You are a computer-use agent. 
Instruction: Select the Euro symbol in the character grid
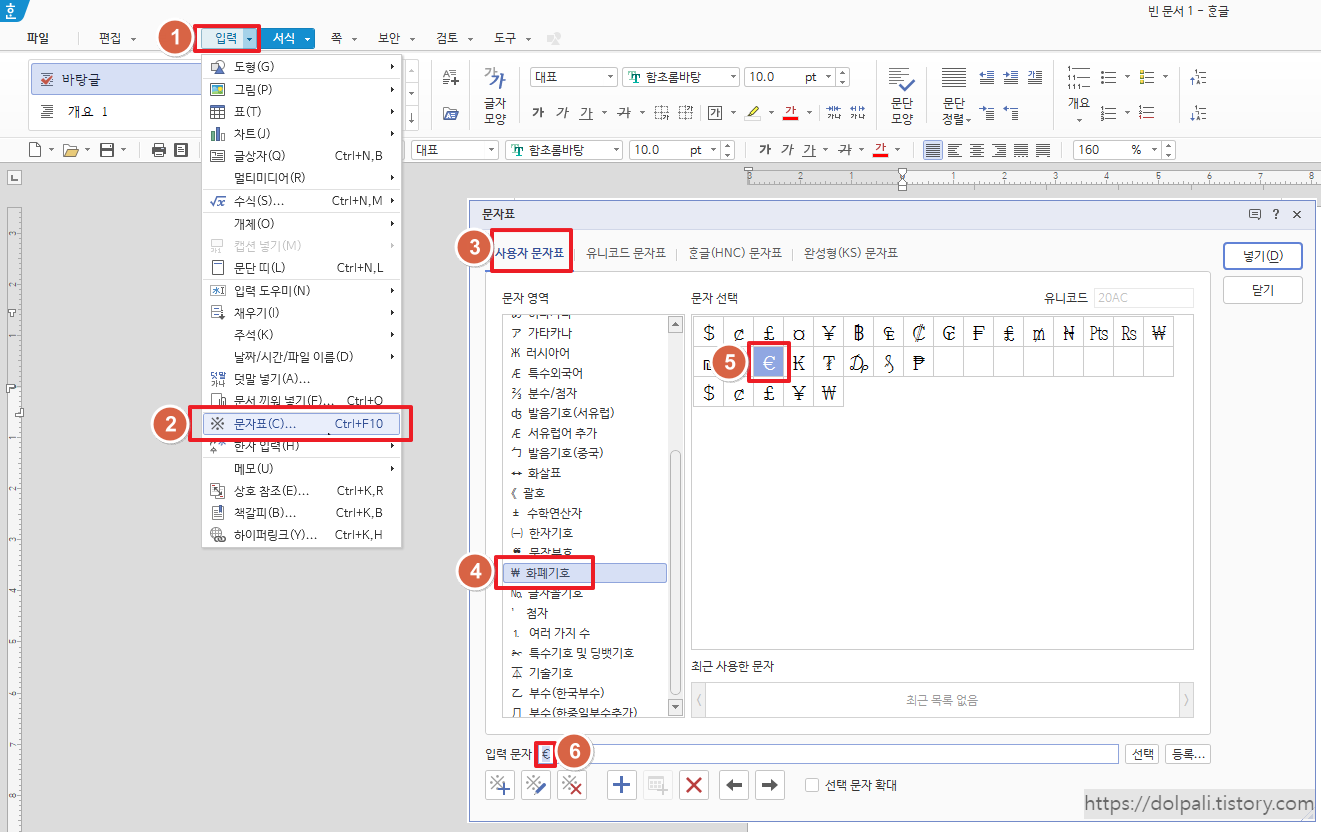pos(768,362)
